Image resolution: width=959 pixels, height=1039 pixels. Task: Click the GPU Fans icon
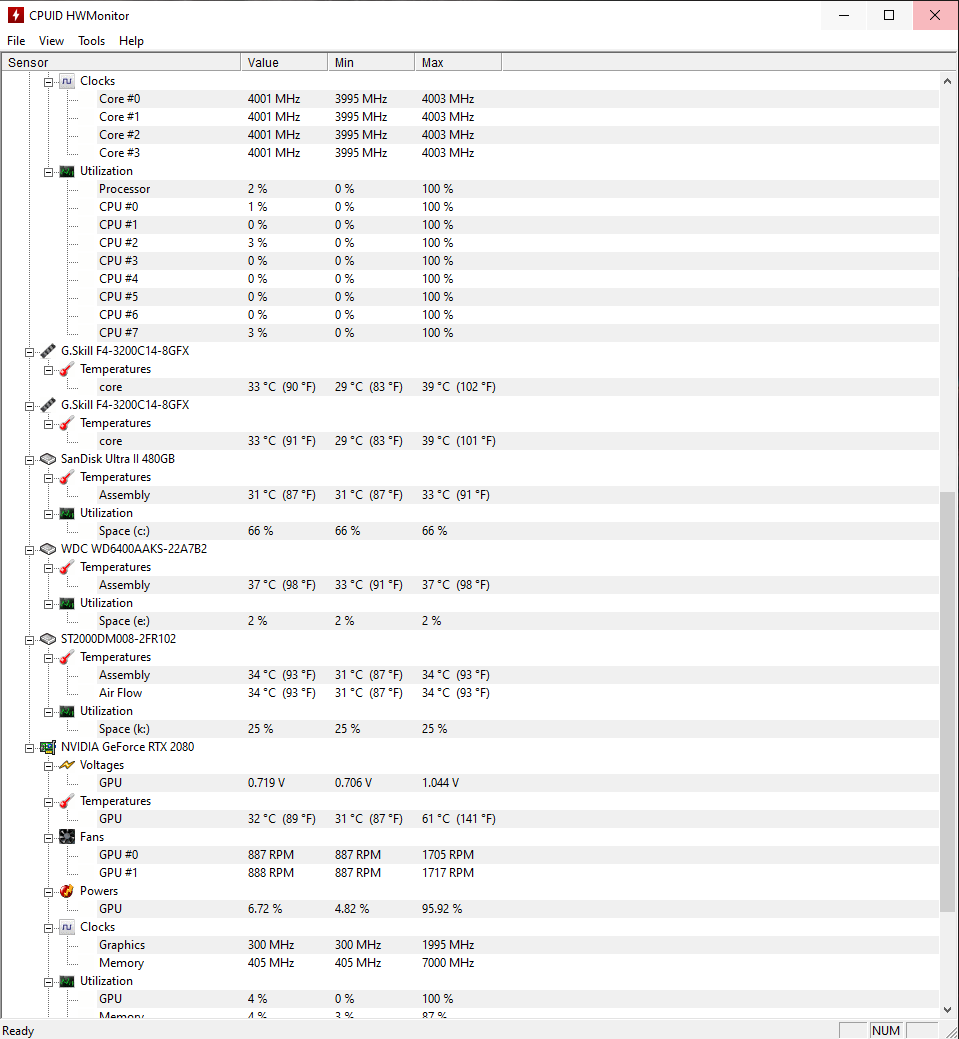(x=67, y=837)
